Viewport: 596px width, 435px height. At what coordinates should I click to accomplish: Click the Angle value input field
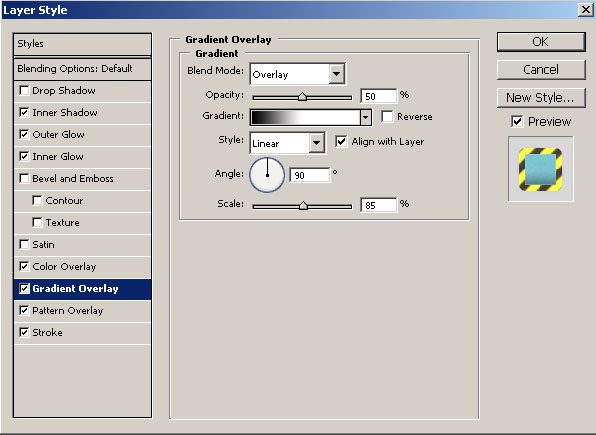(x=309, y=175)
